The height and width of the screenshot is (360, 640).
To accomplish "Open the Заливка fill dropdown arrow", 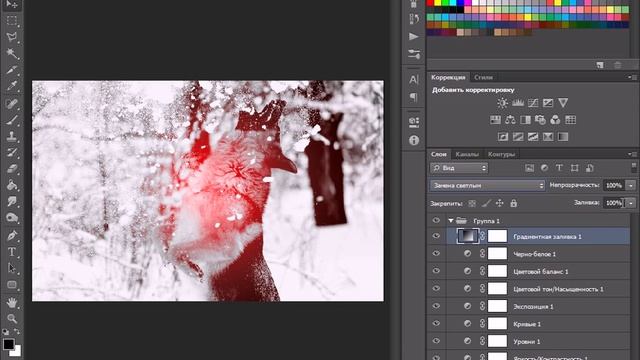I will click(x=631, y=203).
